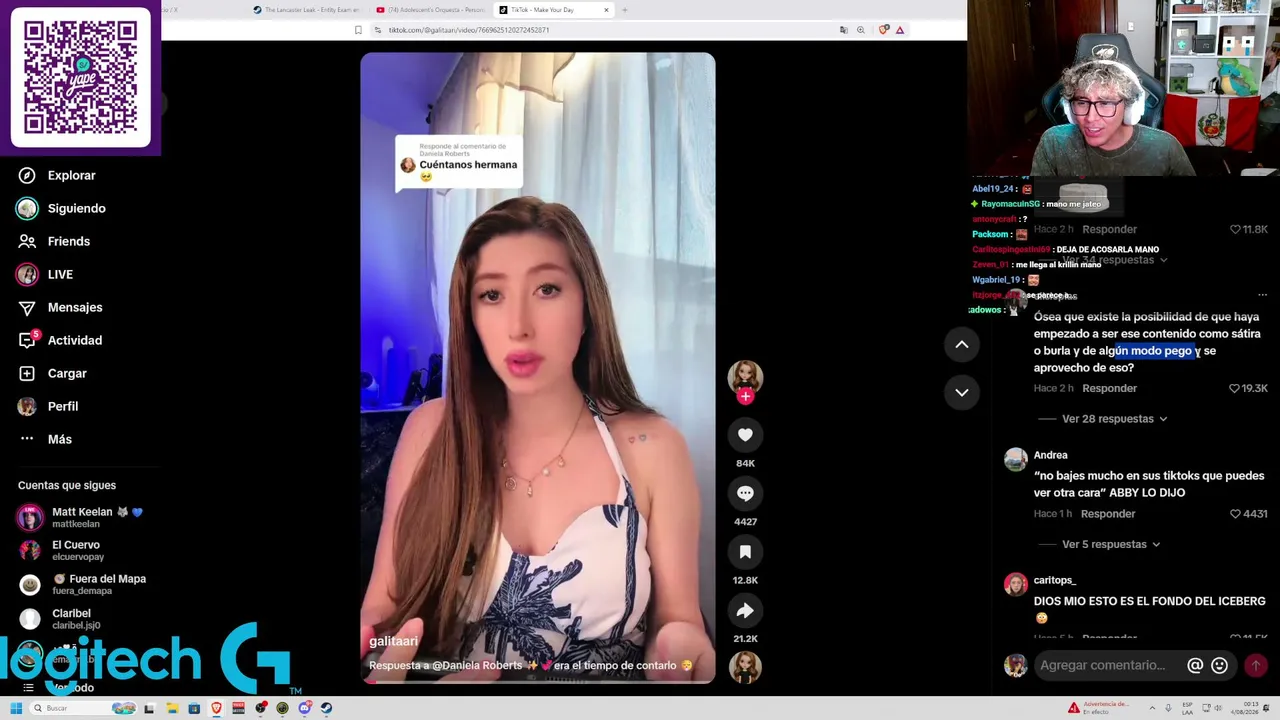Open a new browser tab
1280x720 pixels.
(625, 10)
